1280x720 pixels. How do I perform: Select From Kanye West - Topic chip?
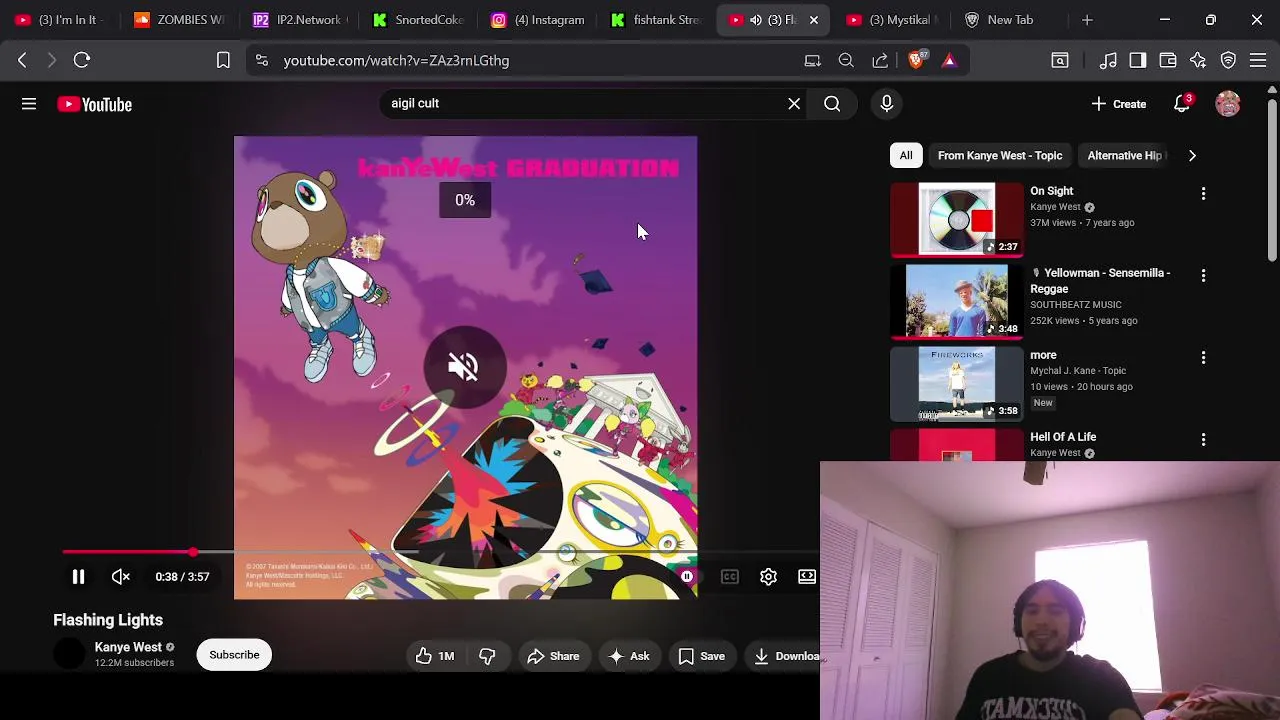(x=1000, y=155)
